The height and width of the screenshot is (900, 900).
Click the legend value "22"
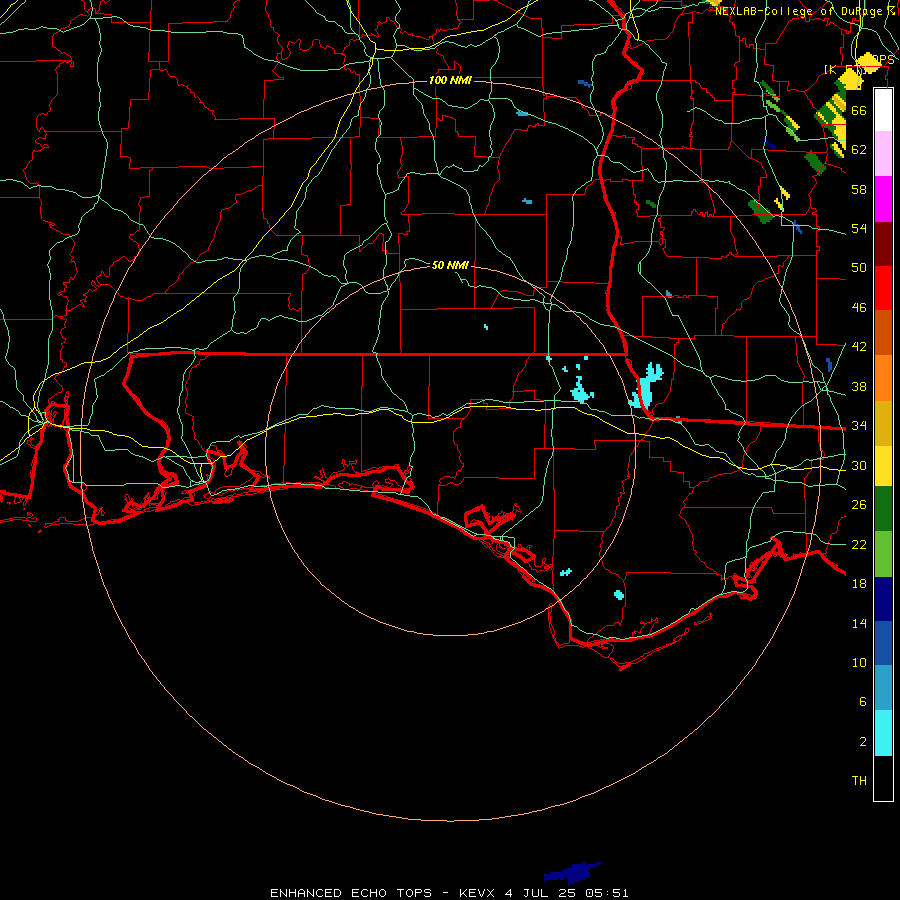(859, 544)
